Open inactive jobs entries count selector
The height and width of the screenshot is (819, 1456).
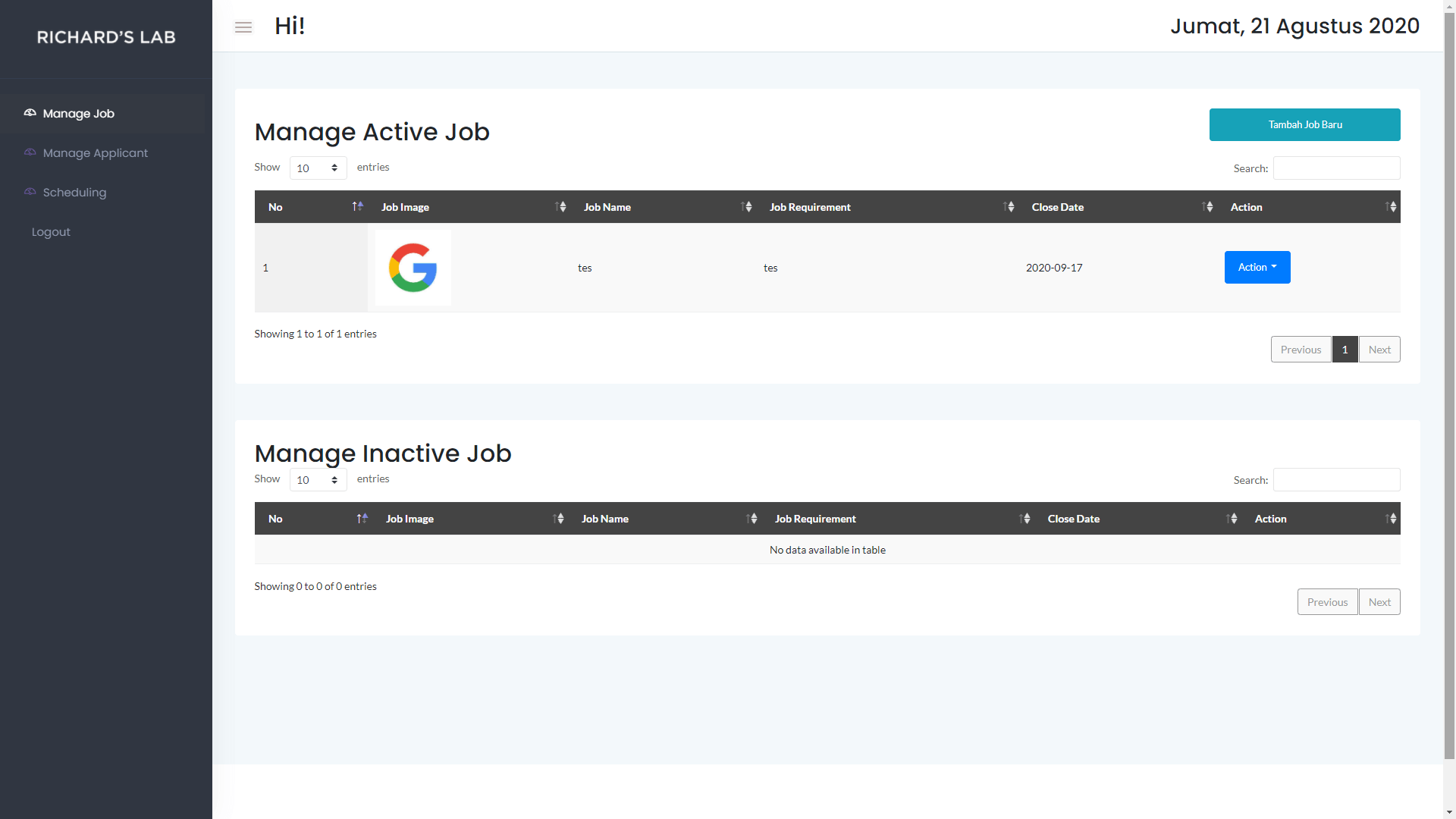tap(318, 479)
